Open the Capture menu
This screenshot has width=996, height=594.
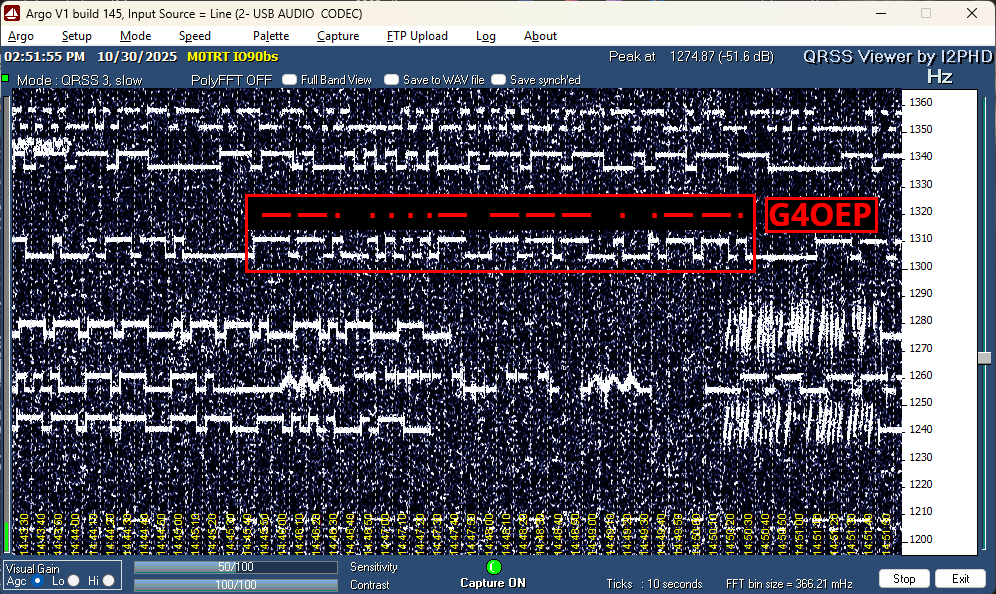click(338, 36)
